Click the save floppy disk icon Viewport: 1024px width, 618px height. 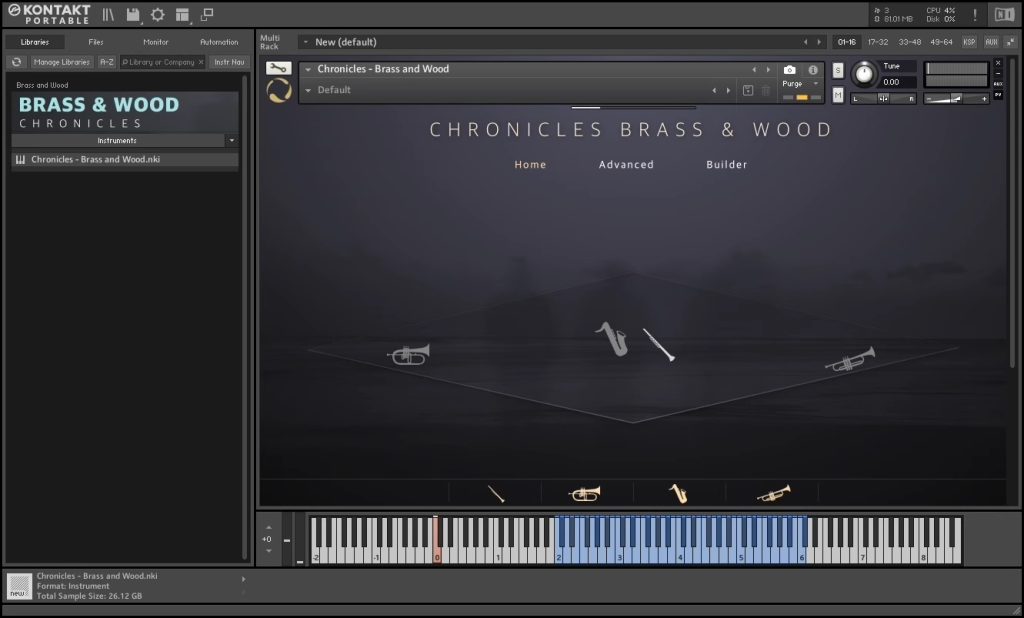tap(132, 14)
